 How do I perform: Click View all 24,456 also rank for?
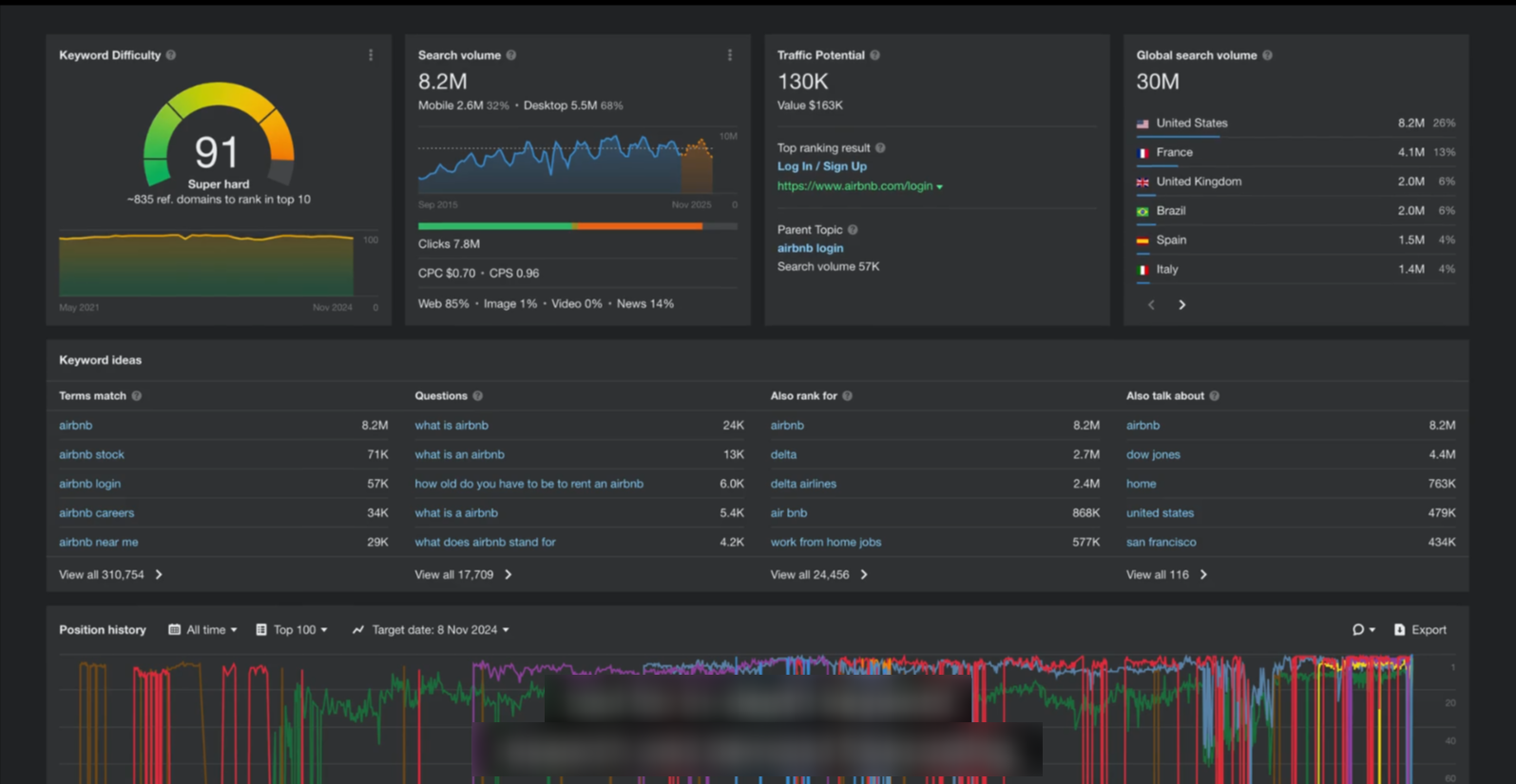click(x=819, y=575)
